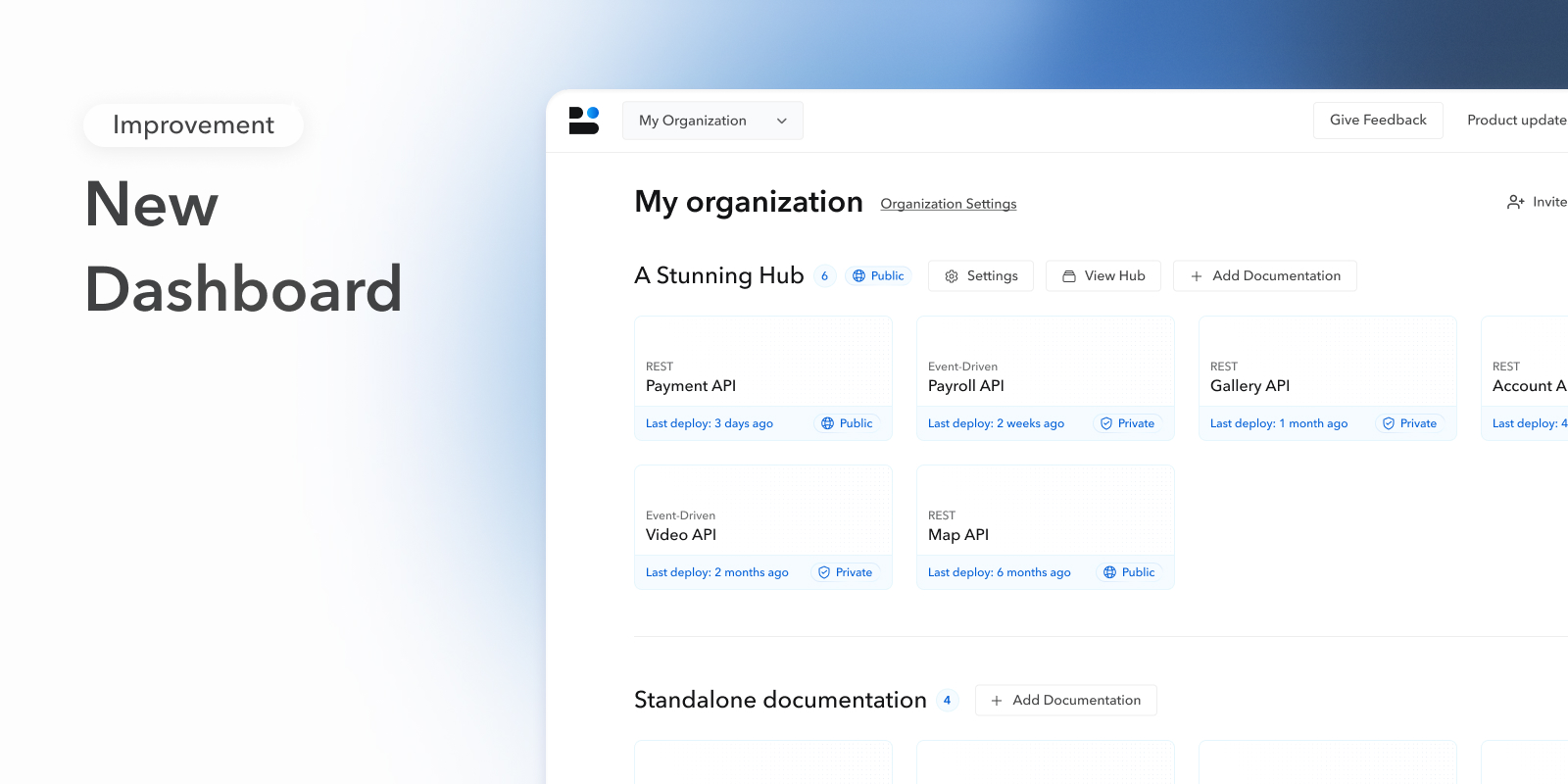Click the Private shield badge on Payroll API
Screen dimensions: 1568x784
pos(1127,423)
